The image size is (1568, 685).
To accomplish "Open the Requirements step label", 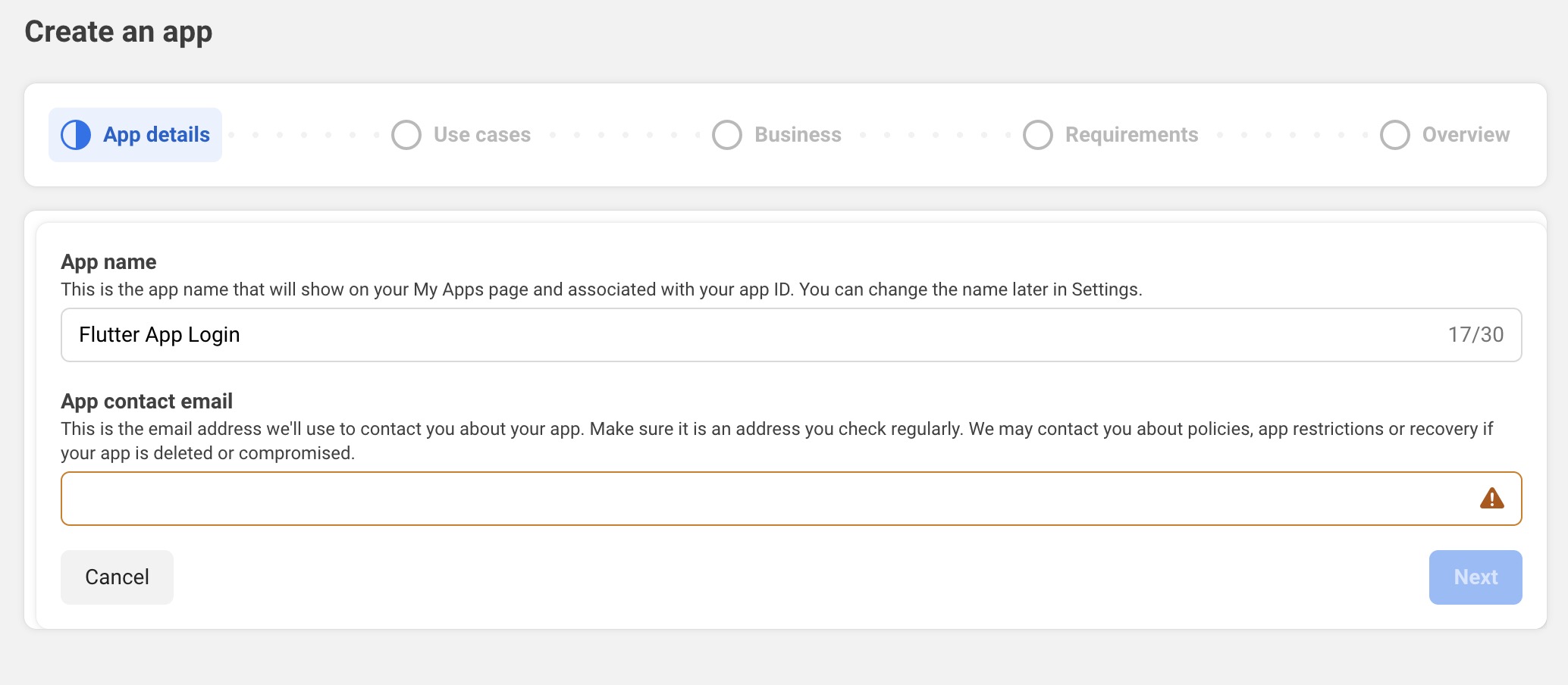I will pos(1131,135).
